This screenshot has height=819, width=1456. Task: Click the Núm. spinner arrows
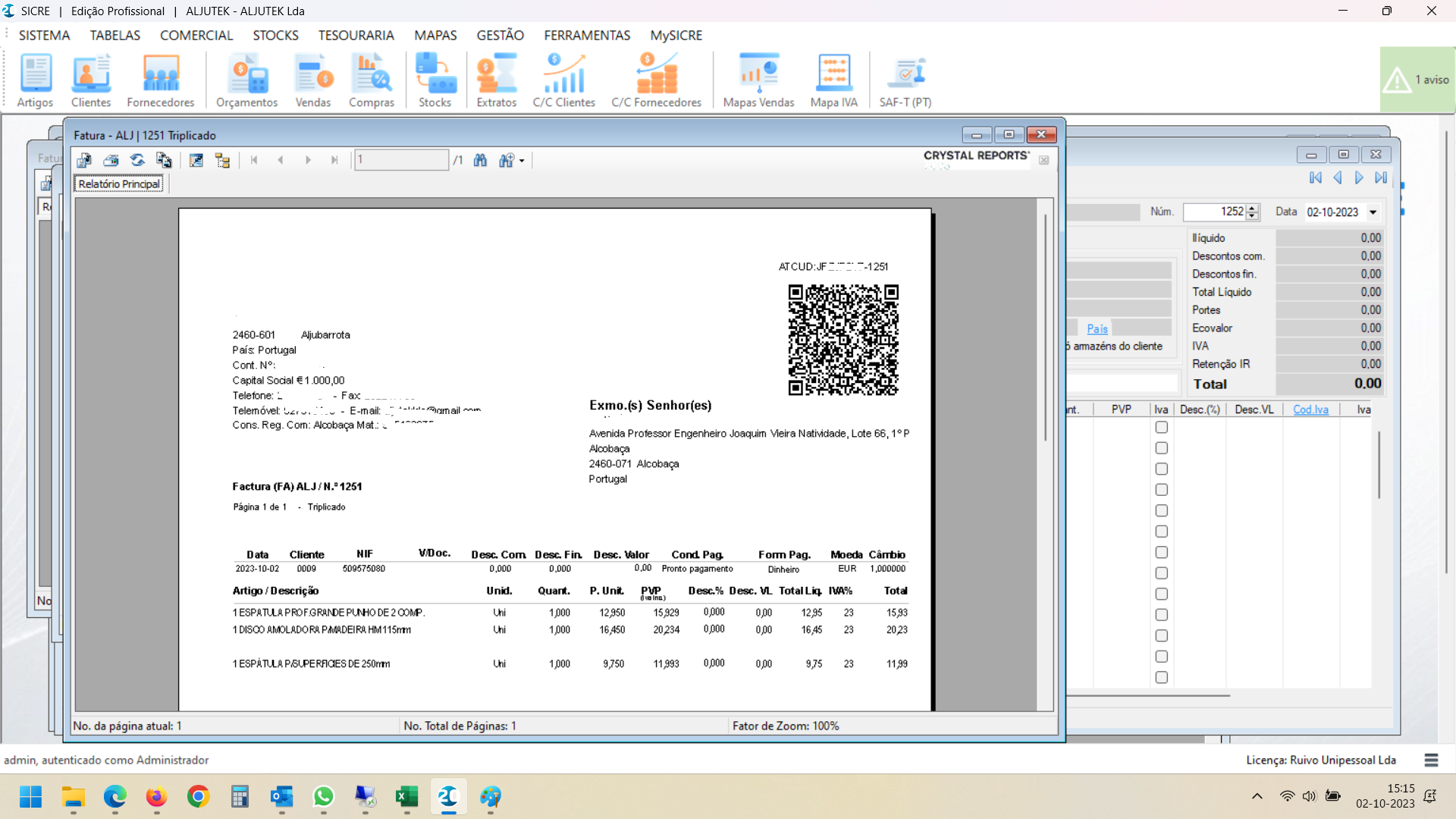coord(1253,212)
